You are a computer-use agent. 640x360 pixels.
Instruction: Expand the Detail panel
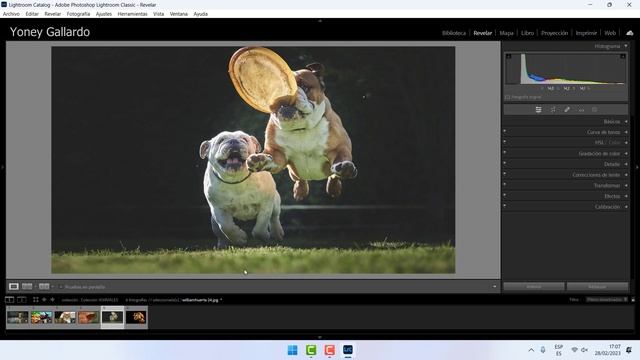pyautogui.click(x=626, y=164)
